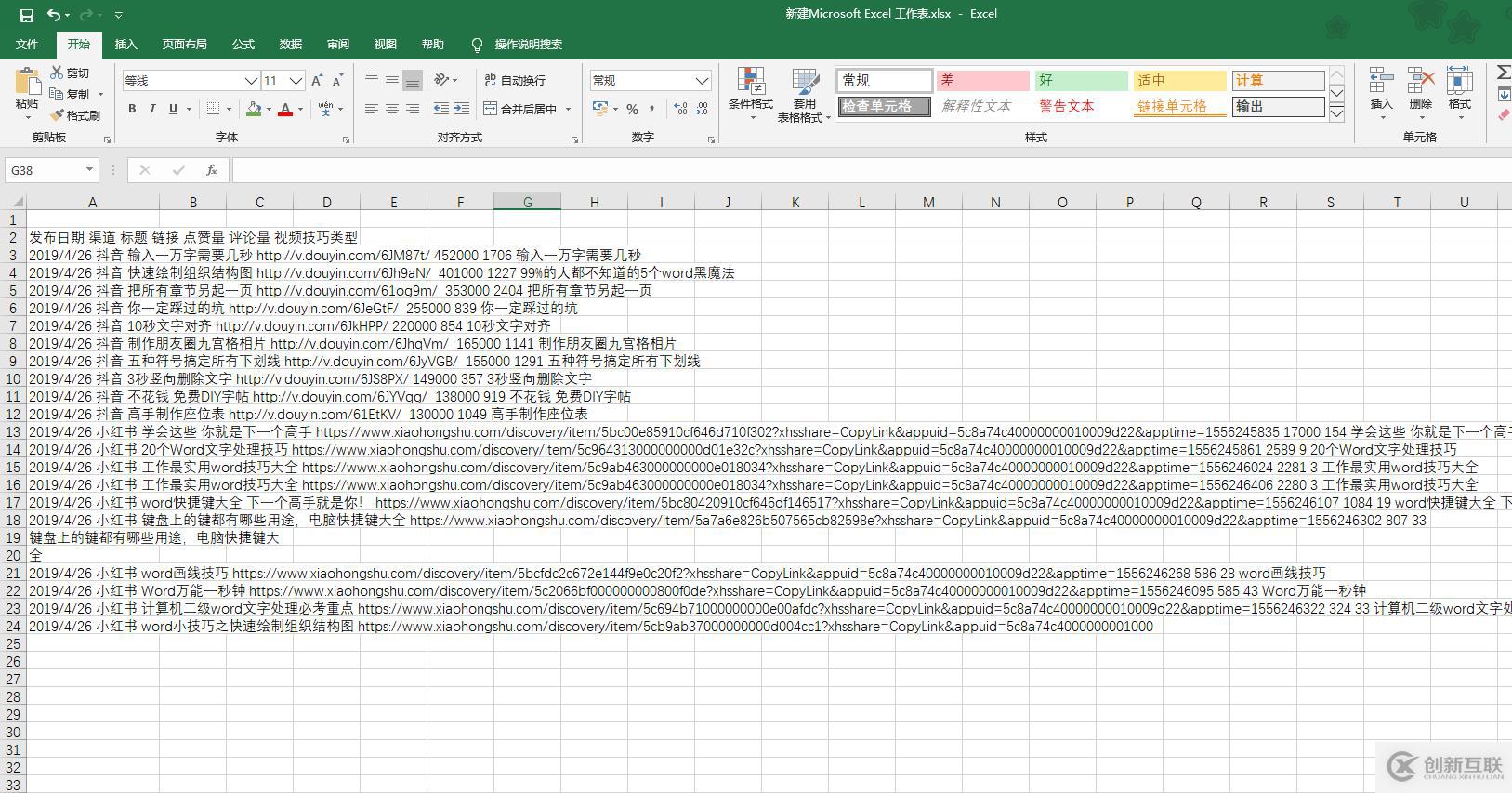Select the 差 cell style swatch

tap(982, 81)
